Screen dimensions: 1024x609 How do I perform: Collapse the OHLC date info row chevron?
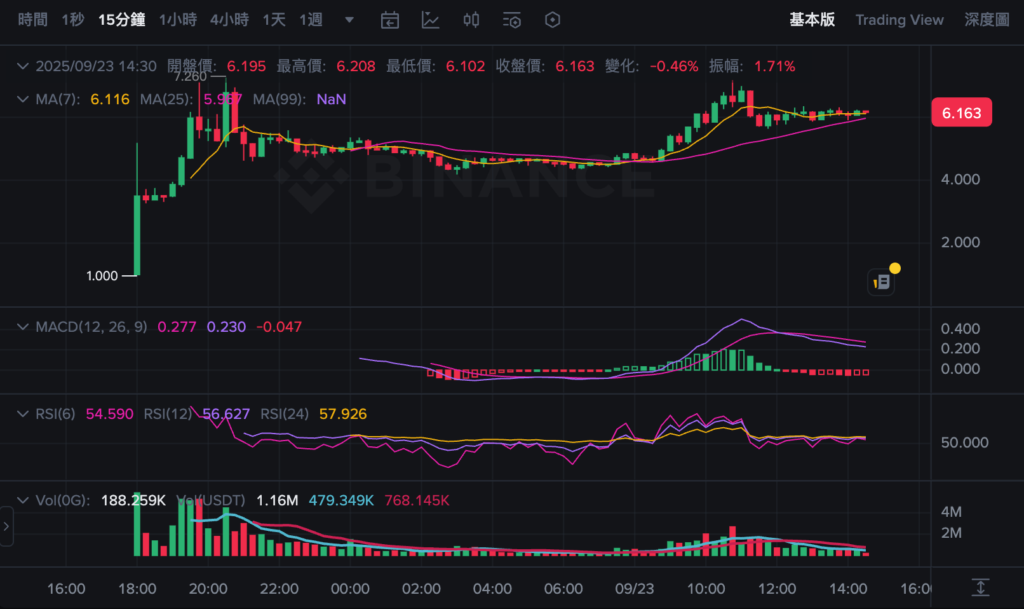click(23, 66)
